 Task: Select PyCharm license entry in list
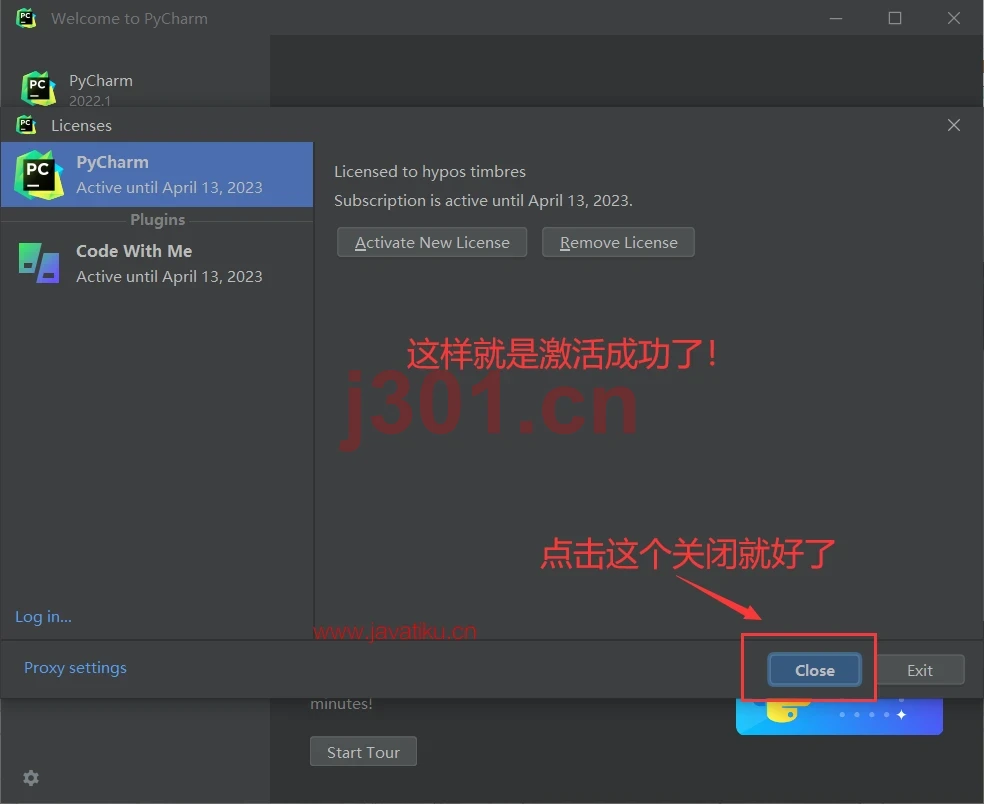click(157, 174)
